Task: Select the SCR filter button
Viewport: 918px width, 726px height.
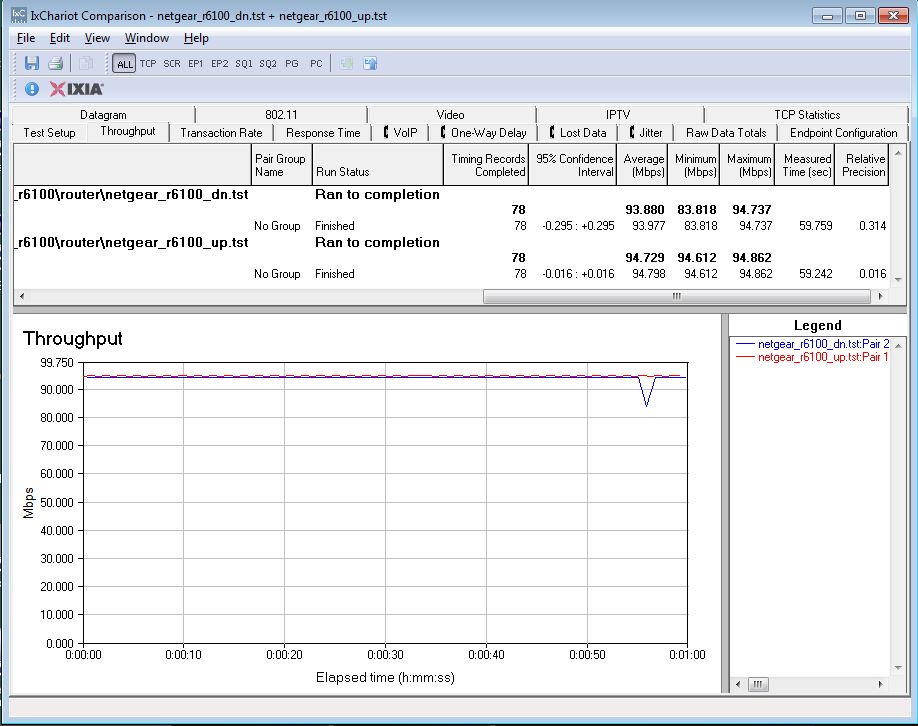Action: tap(172, 63)
